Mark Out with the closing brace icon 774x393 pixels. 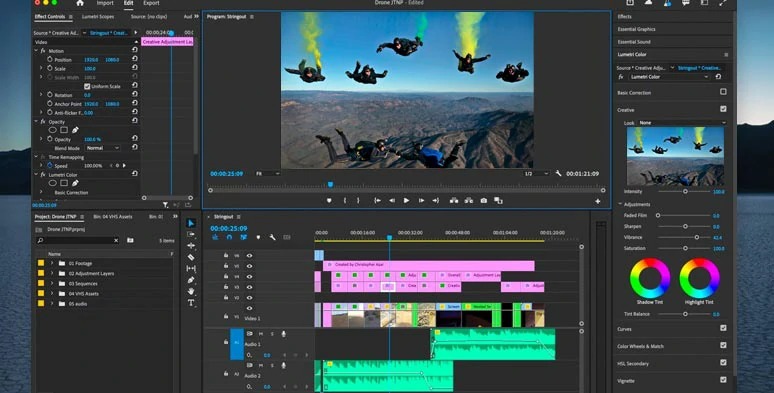tap(358, 200)
